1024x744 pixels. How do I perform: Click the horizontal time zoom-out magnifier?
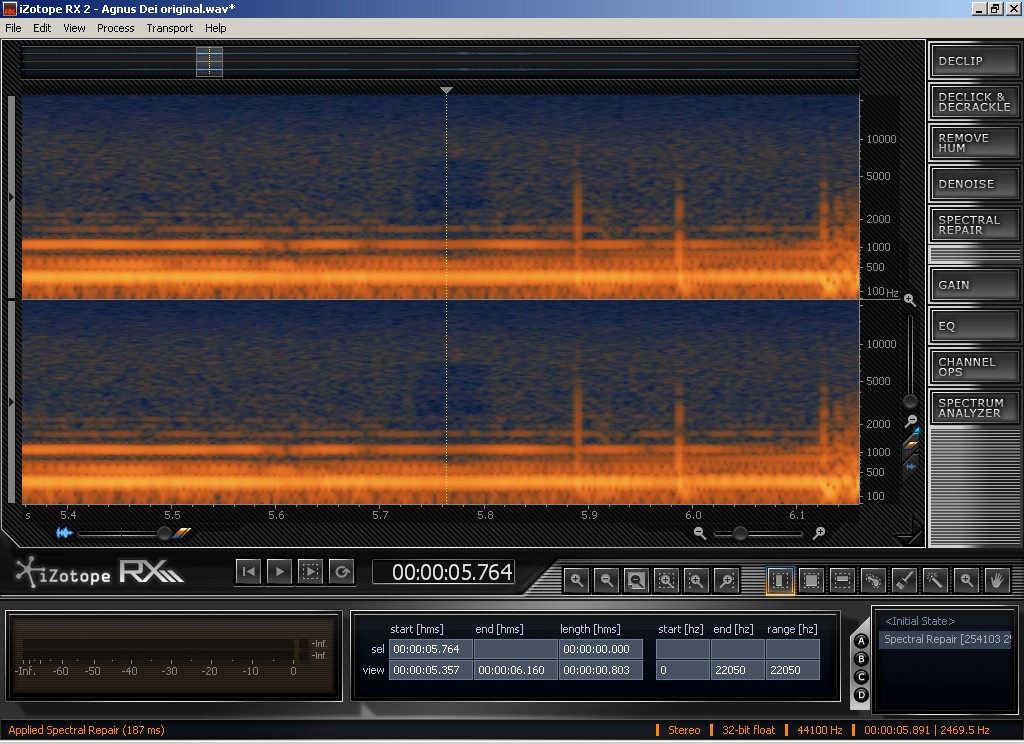[699, 533]
